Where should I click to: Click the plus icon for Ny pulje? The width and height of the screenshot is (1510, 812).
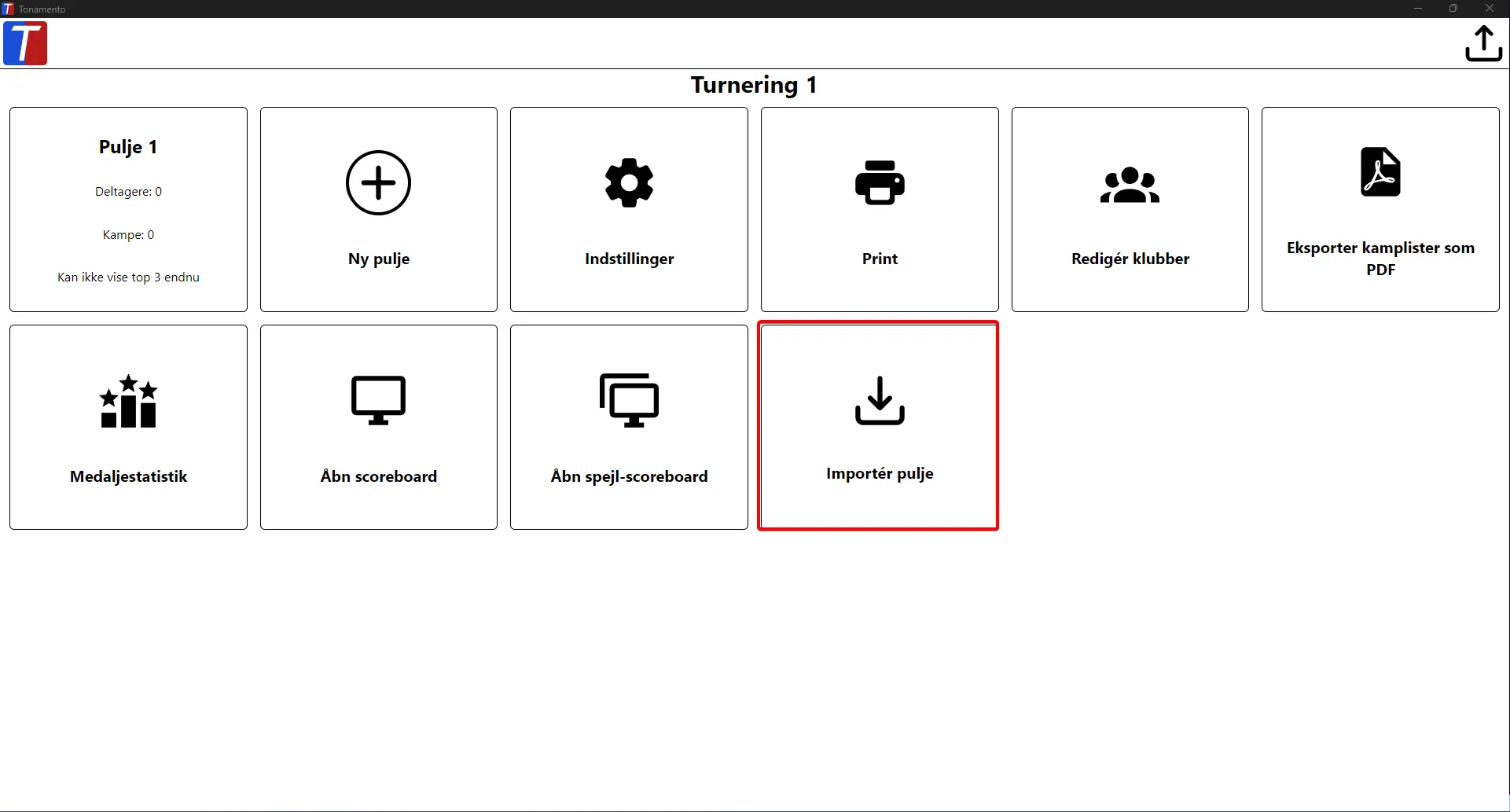(x=378, y=182)
